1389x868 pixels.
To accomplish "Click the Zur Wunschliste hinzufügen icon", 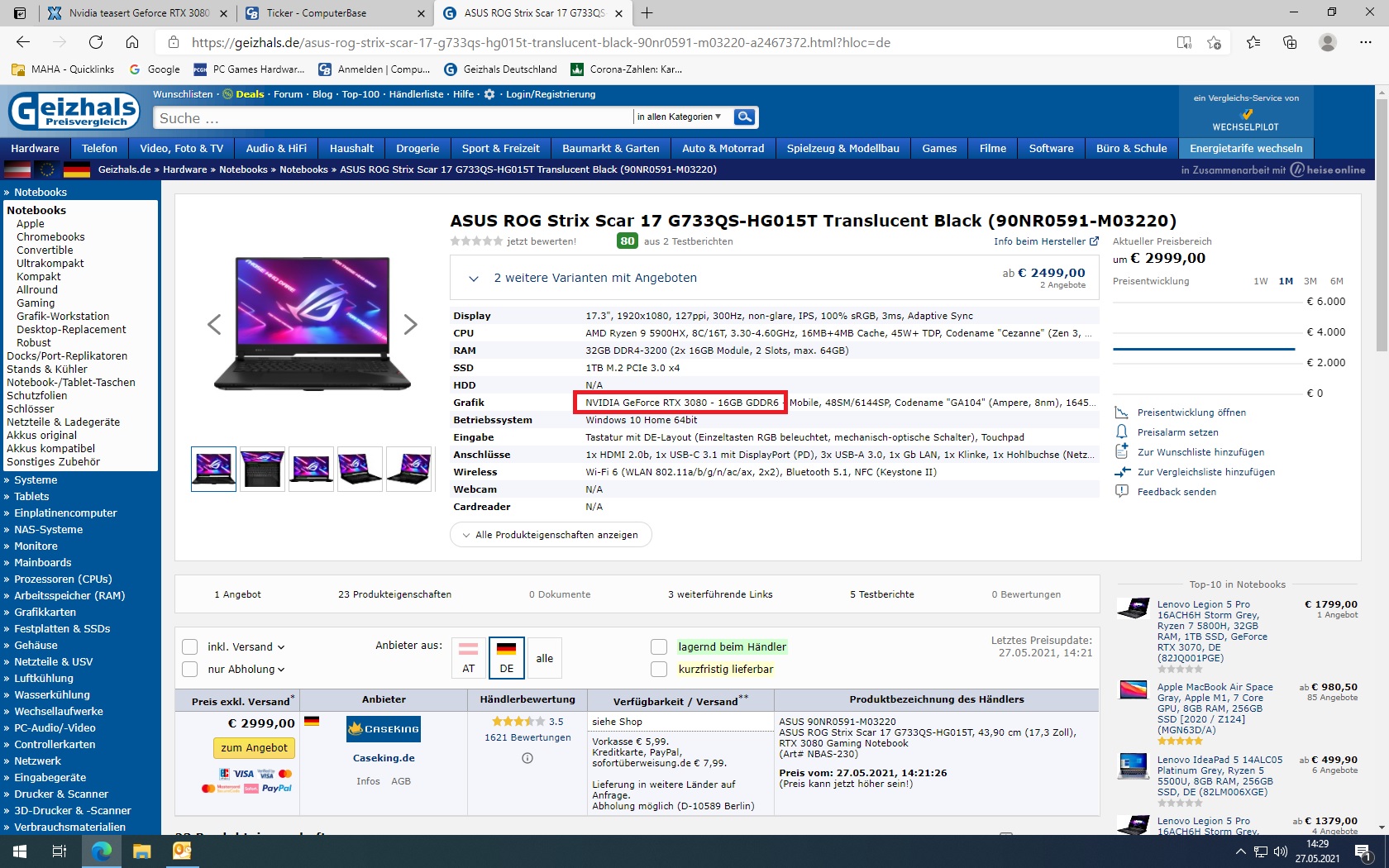I will click(x=1122, y=451).
